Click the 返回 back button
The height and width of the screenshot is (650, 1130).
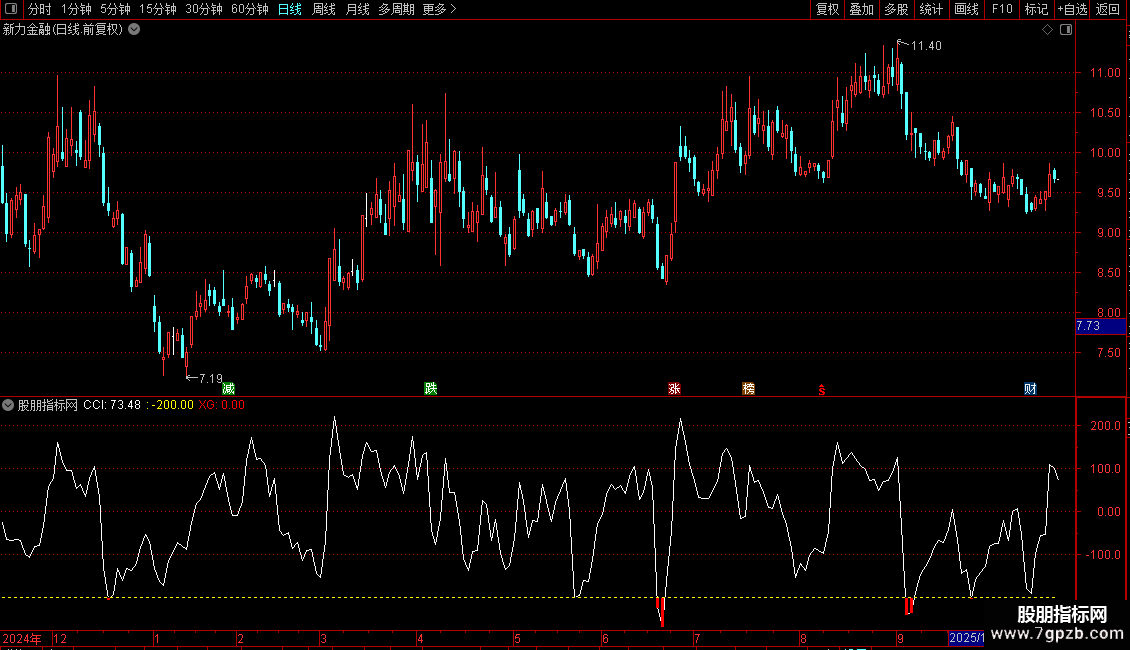click(1108, 9)
